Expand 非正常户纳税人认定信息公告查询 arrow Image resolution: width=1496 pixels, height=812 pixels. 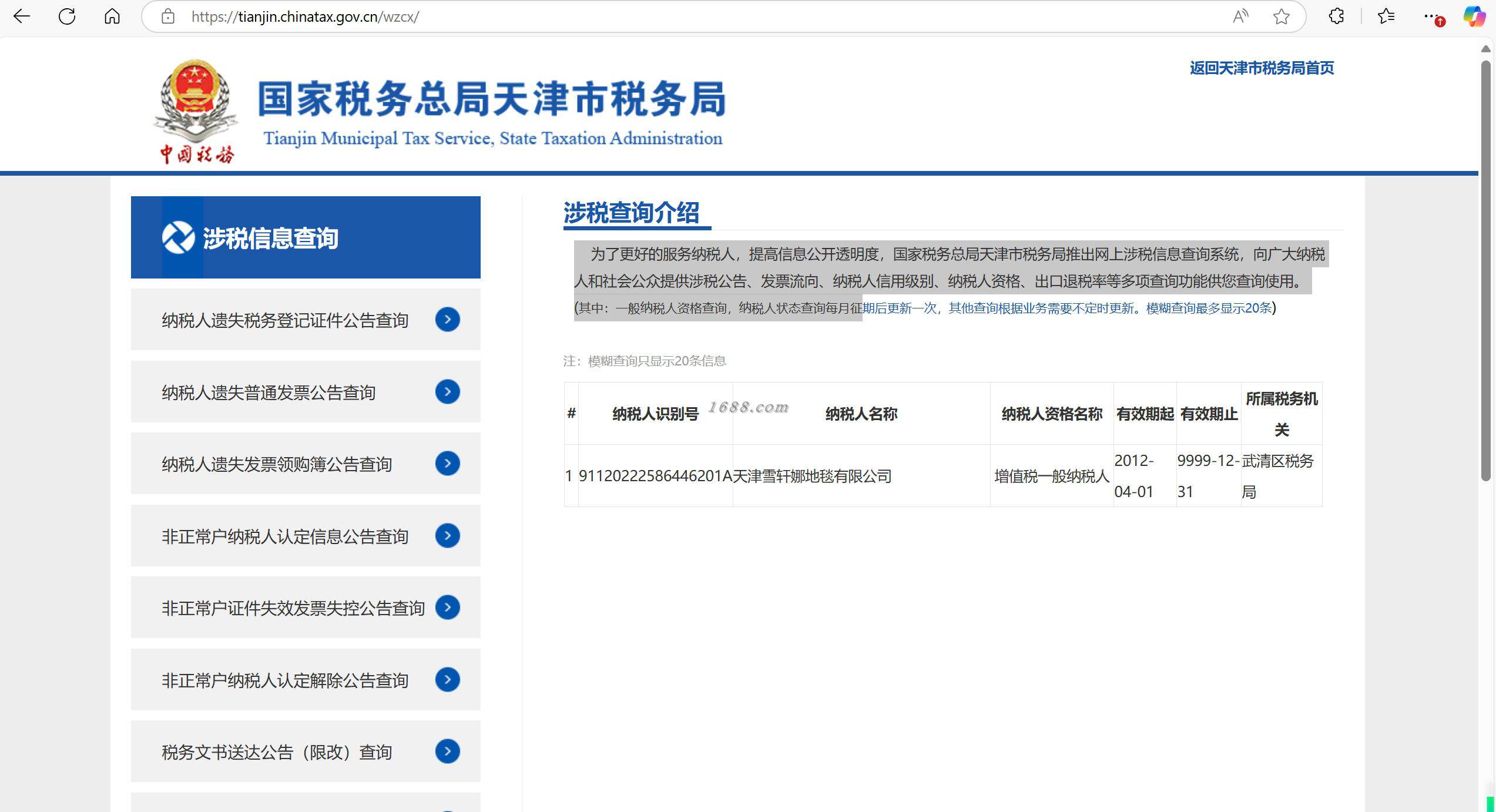tap(447, 536)
